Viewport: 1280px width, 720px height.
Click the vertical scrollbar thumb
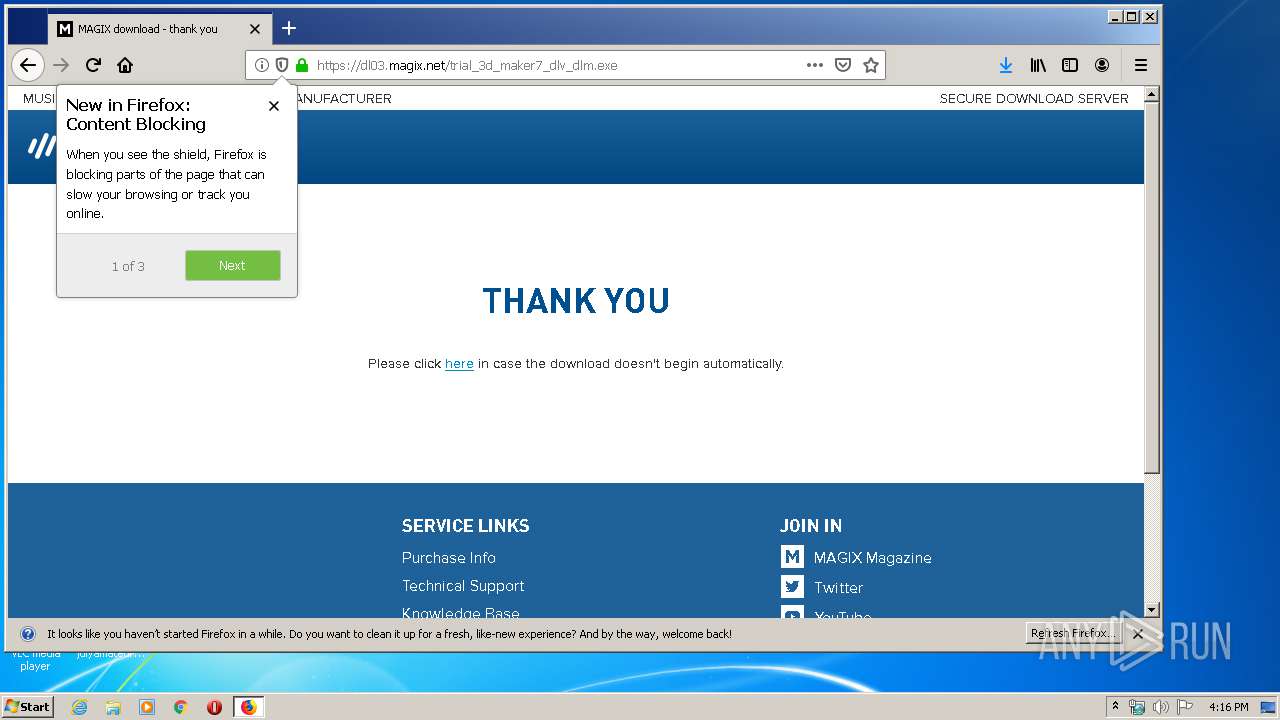(x=1151, y=288)
